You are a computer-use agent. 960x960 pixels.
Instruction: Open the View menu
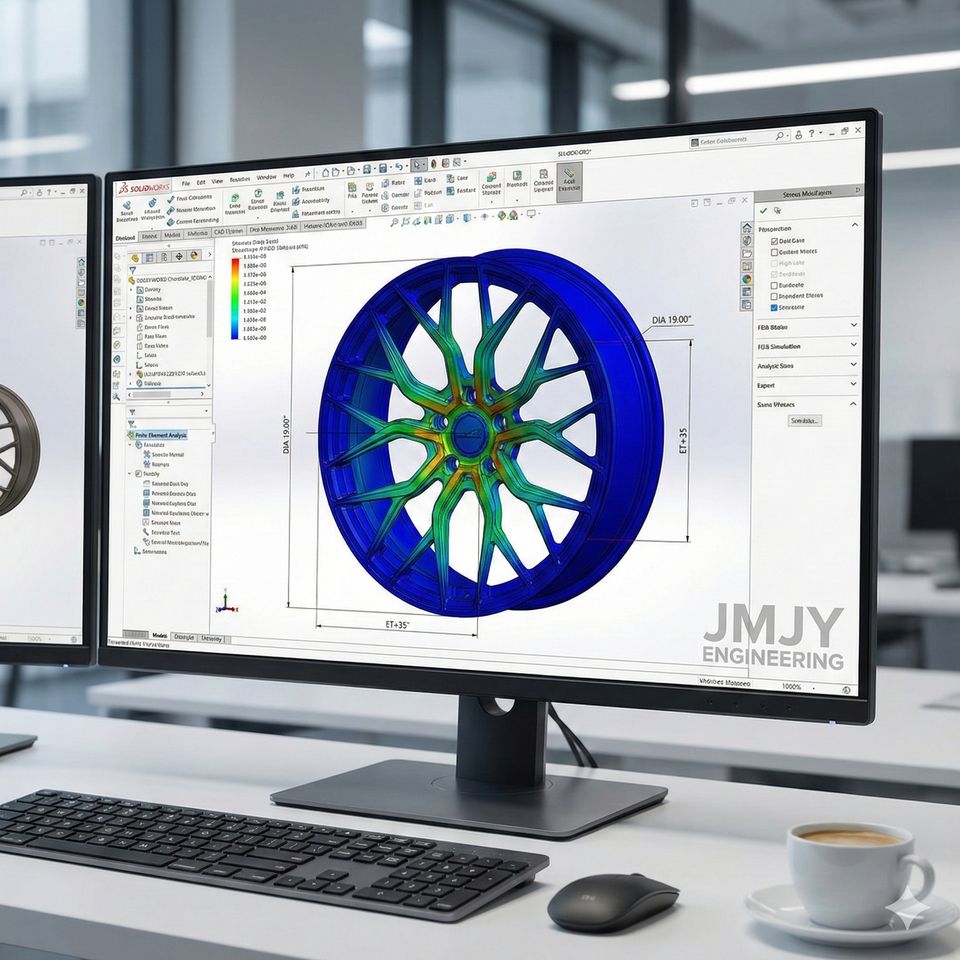(x=217, y=181)
